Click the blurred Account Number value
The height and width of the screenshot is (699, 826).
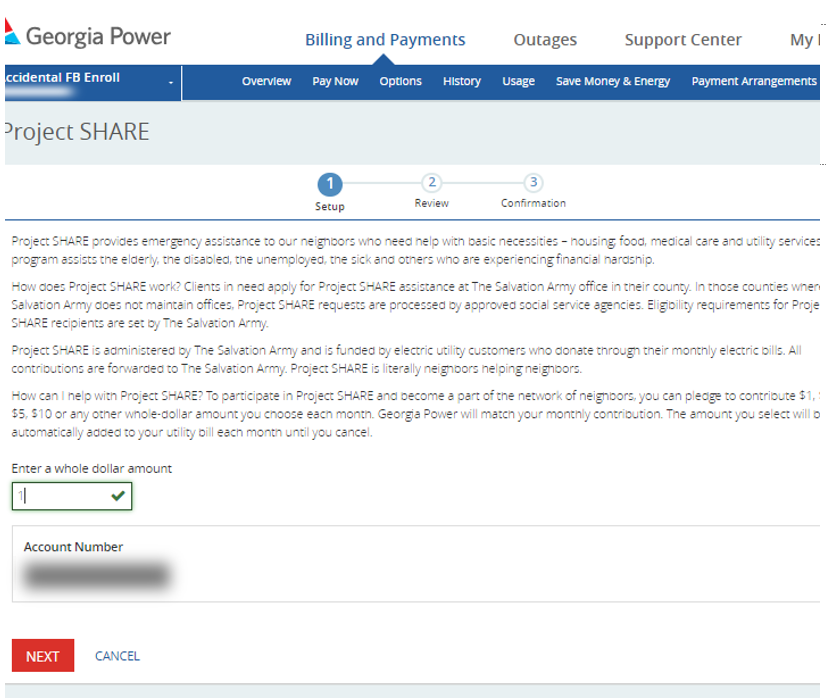[x=96, y=575]
